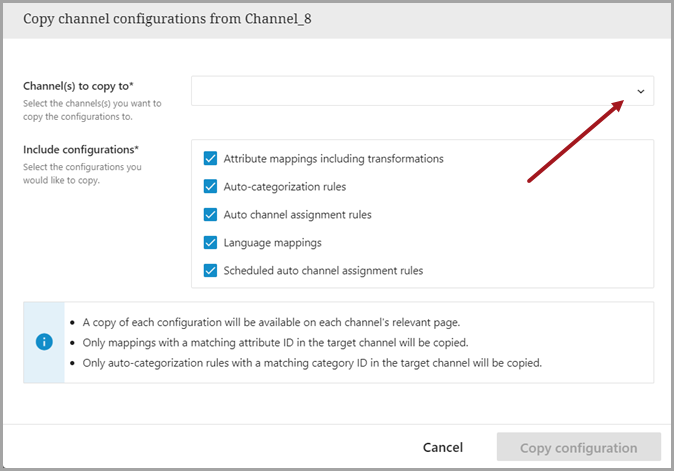Select the 'Auto channel assignment rules' label text
674x471 pixels.
[x=297, y=214]
